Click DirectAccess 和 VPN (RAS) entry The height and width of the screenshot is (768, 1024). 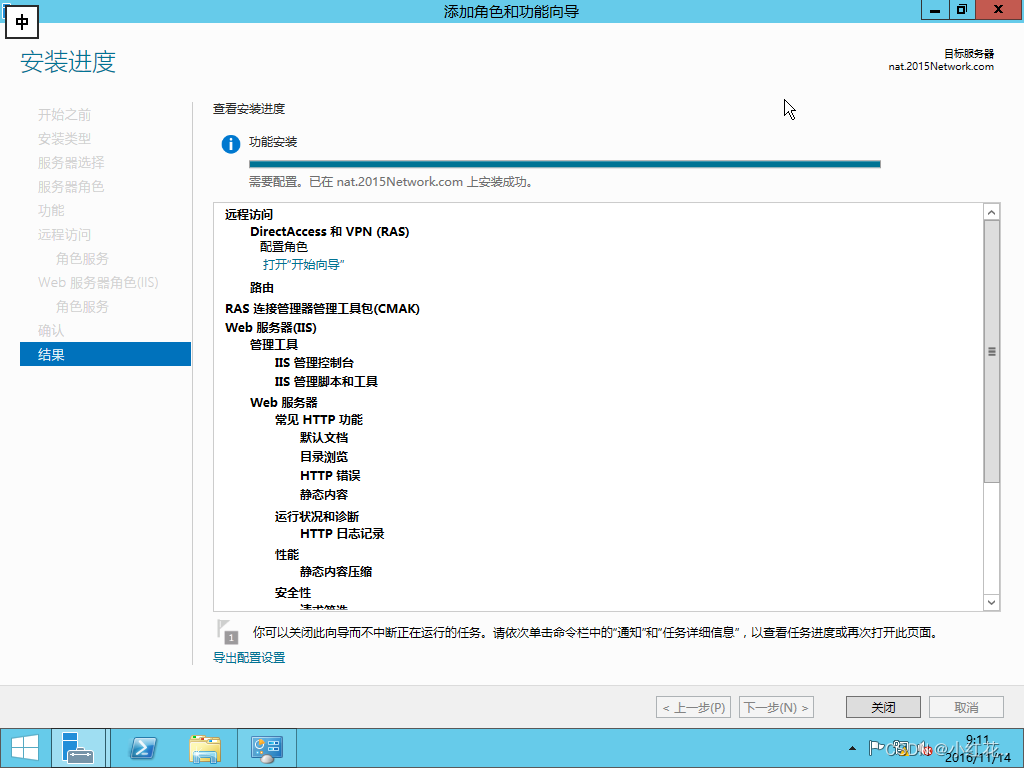click(x=330, y=232)
